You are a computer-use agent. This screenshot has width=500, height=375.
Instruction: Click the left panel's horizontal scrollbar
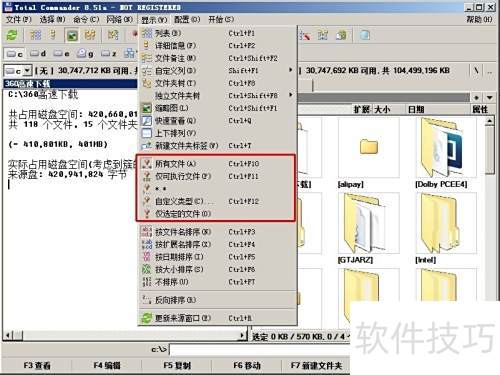126,335
